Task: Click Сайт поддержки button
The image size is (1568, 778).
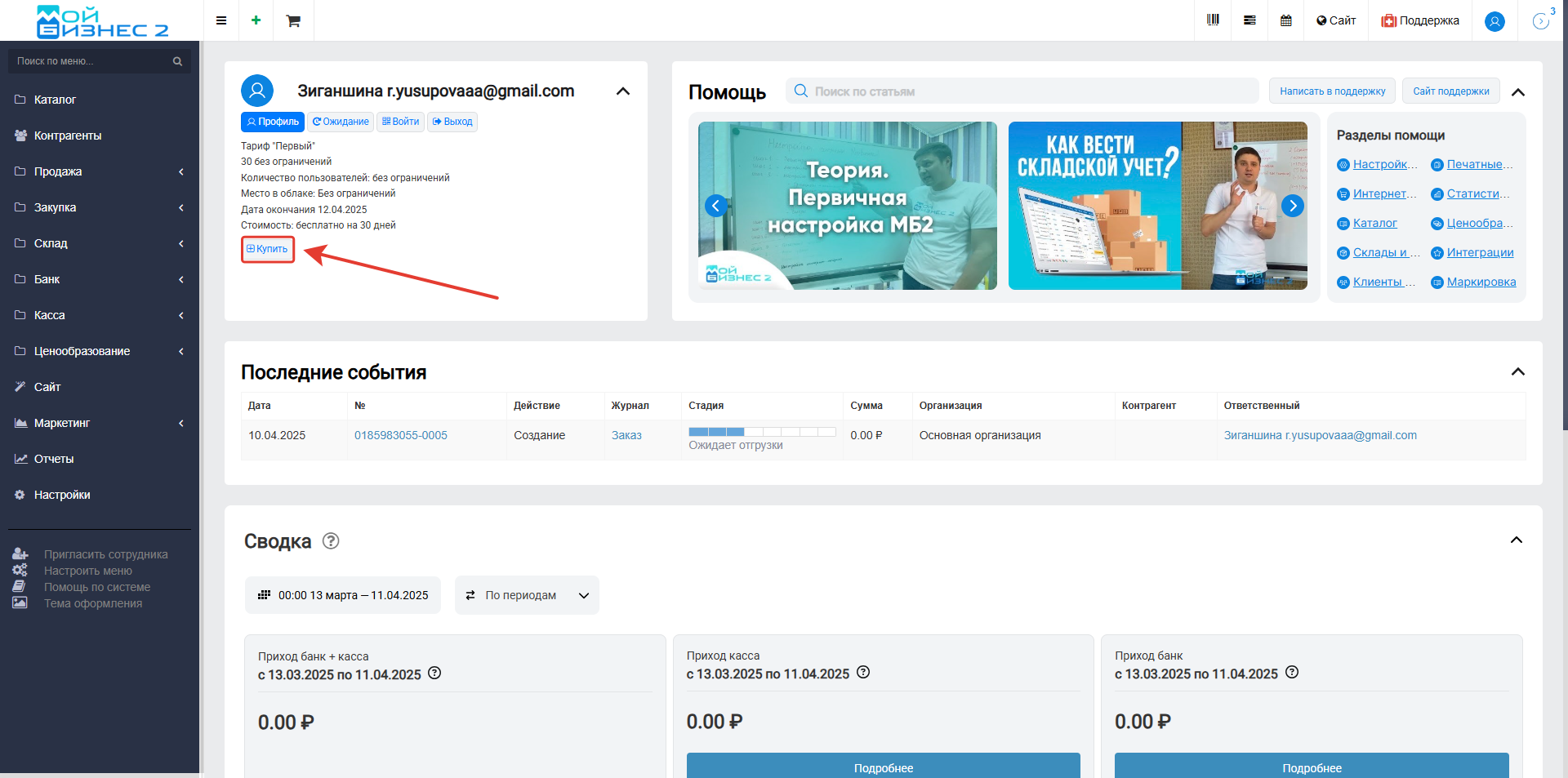Action: pyautogui.click(x=1451, y=91)
